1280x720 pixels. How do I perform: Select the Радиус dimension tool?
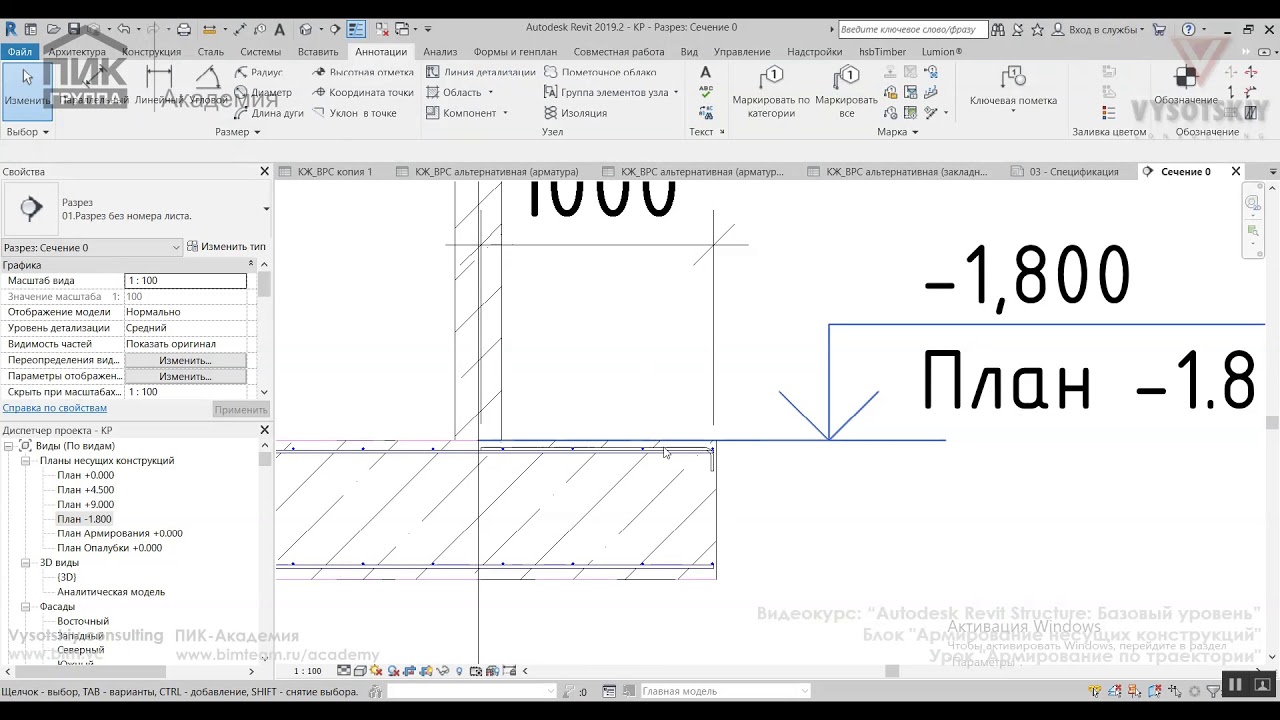259,72
